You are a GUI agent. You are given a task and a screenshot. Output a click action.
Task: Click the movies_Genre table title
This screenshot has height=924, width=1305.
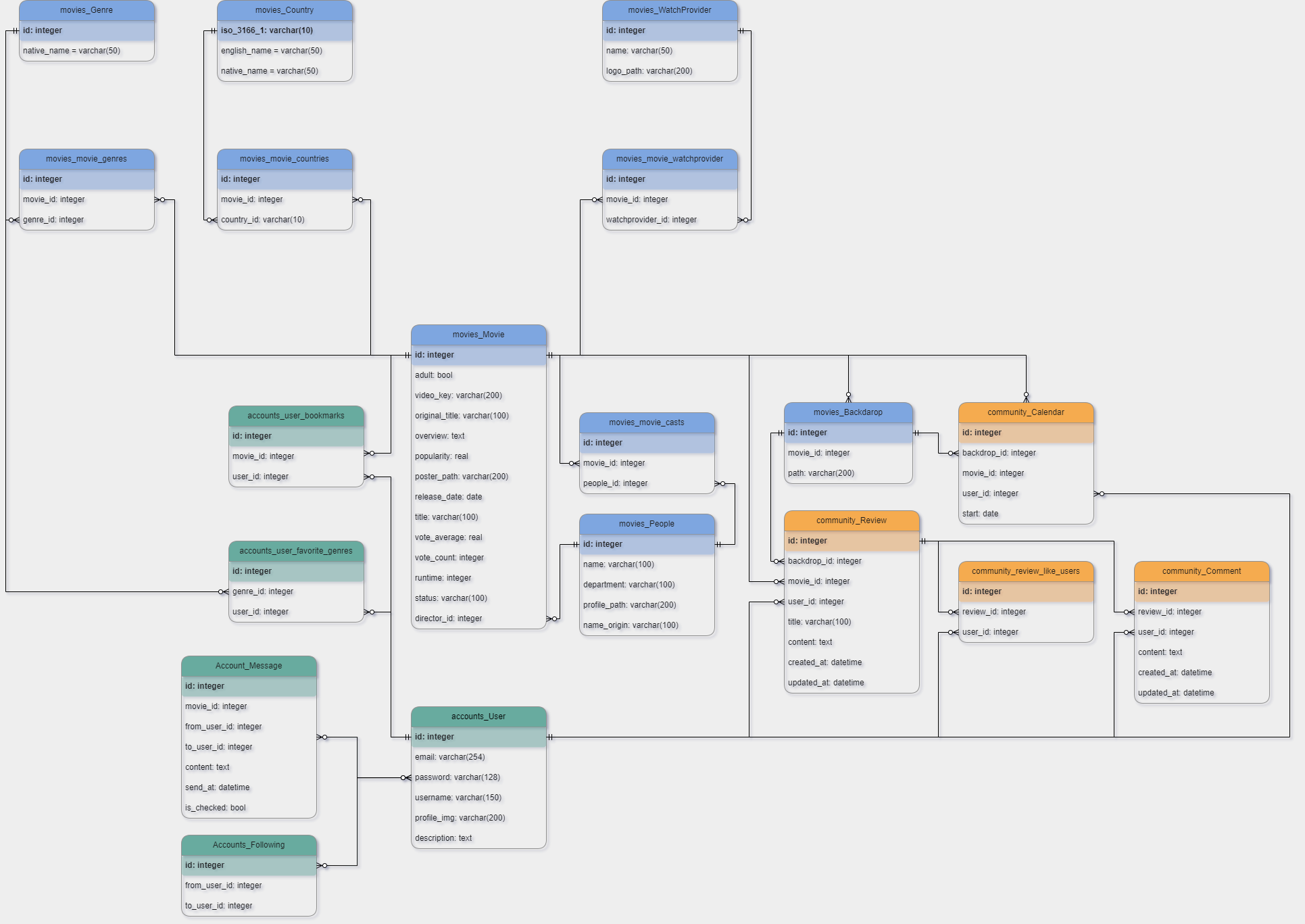pos(87,10)
